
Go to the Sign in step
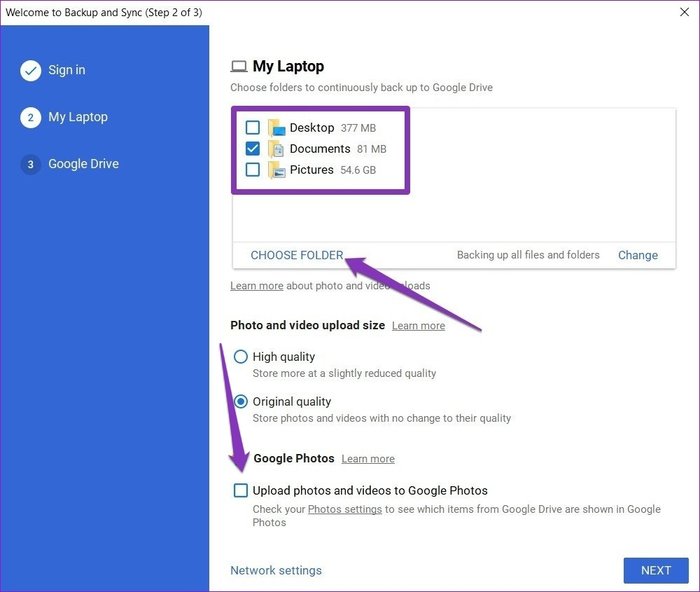pyautogui.click(x=67, y=70)
